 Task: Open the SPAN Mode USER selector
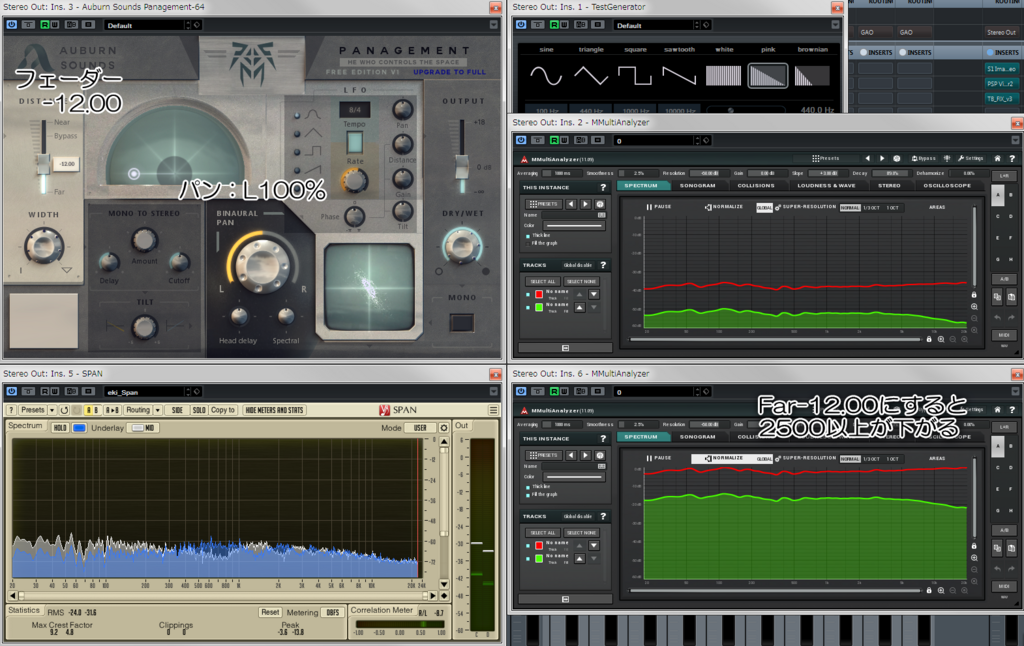[x=420, y=428]
